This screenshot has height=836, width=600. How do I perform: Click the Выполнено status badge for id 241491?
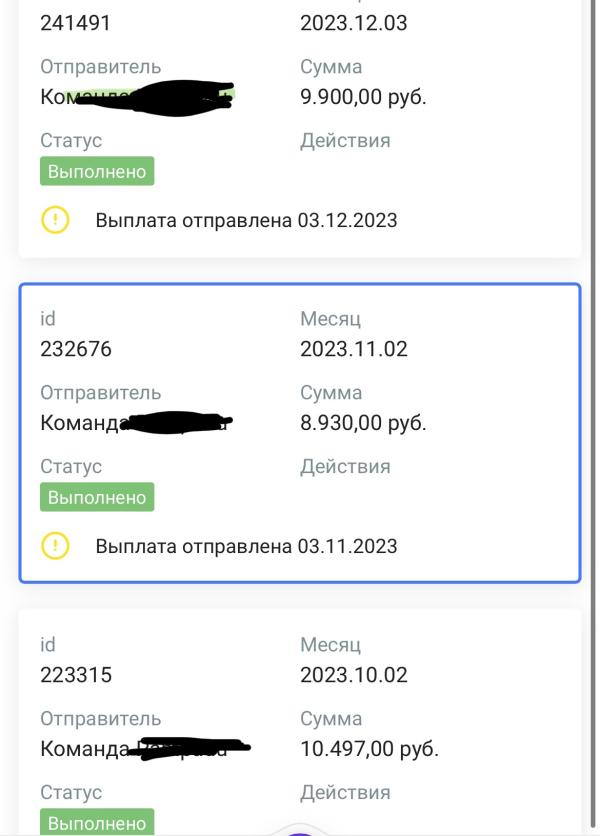[x=97, y=171]
